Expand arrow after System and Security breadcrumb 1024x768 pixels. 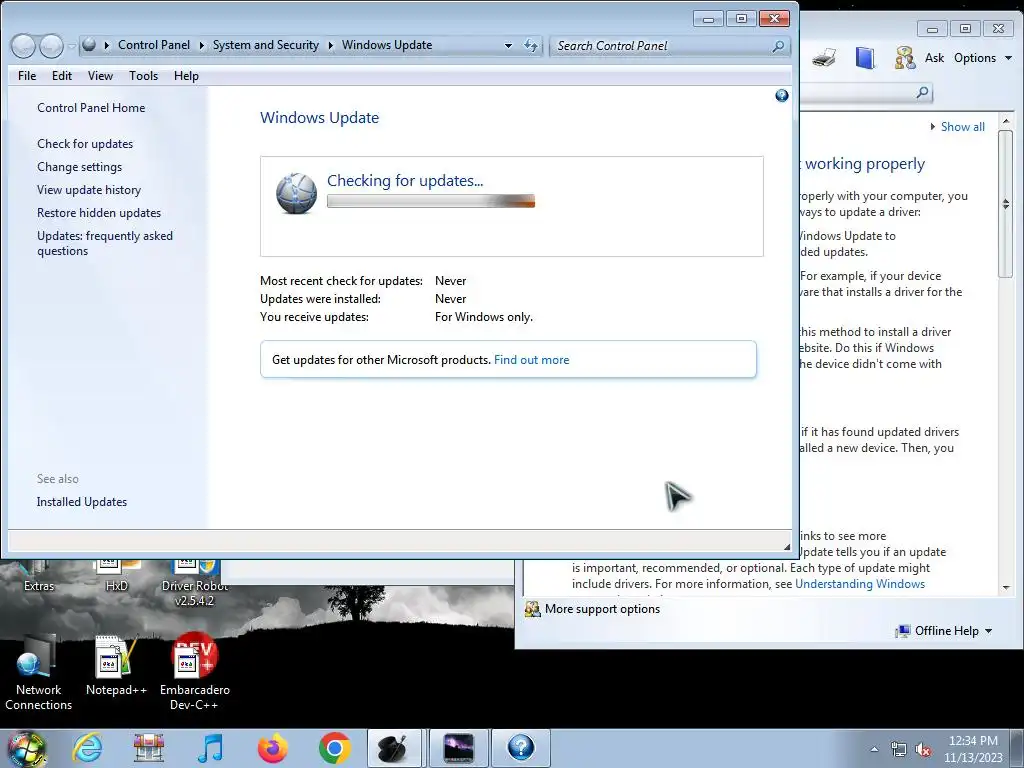click(x=330, y=45)
